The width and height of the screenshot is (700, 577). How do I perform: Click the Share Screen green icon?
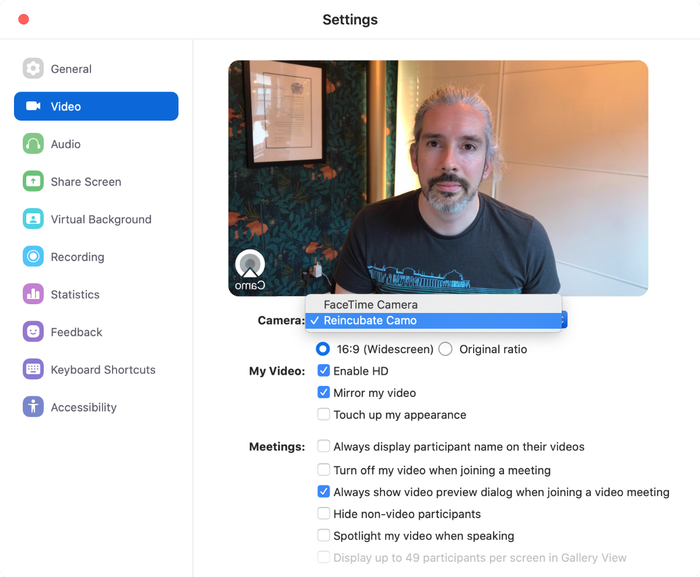click(x=33, y=181)
